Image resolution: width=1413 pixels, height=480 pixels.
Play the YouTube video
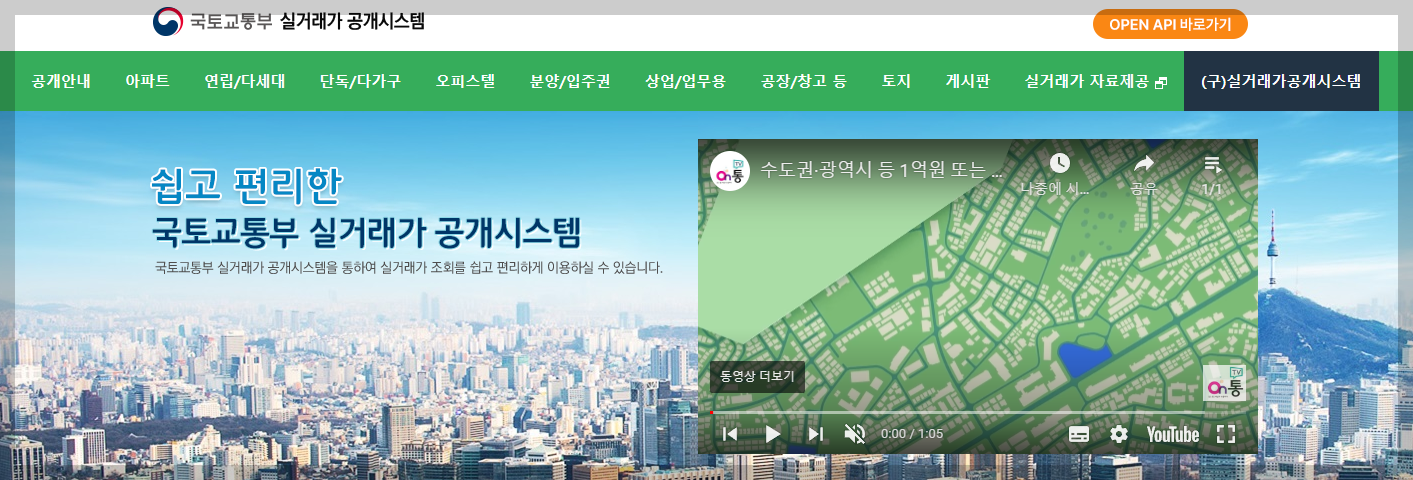point(773,433)
